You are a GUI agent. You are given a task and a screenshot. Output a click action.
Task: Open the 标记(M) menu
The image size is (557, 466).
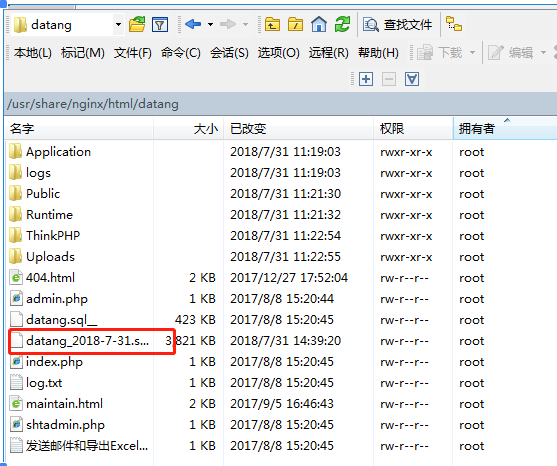pyautogui.click(x=83, y=53)
